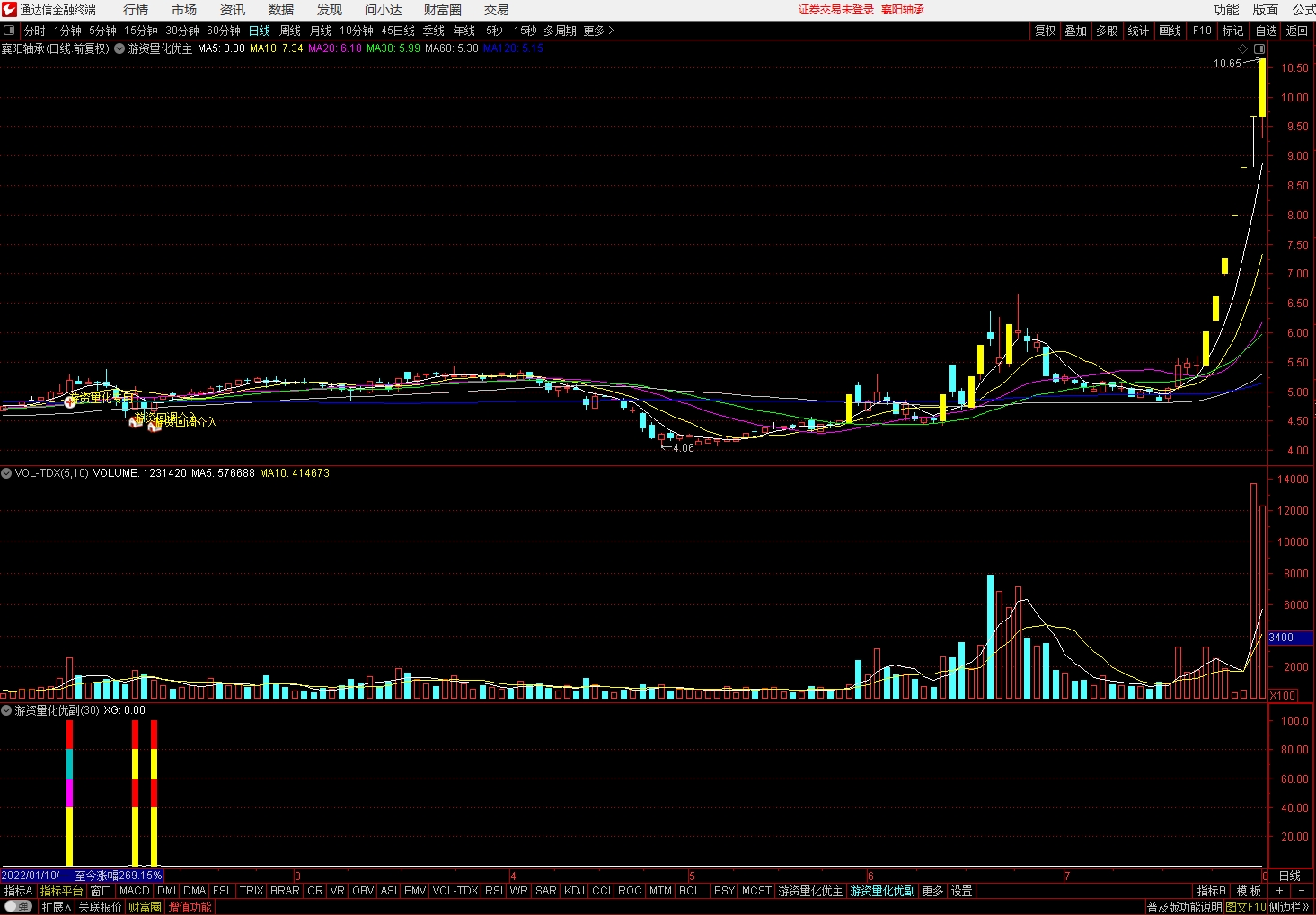
Task: Click the 日线 period label at bottom right
Action: coord(1290,876)
